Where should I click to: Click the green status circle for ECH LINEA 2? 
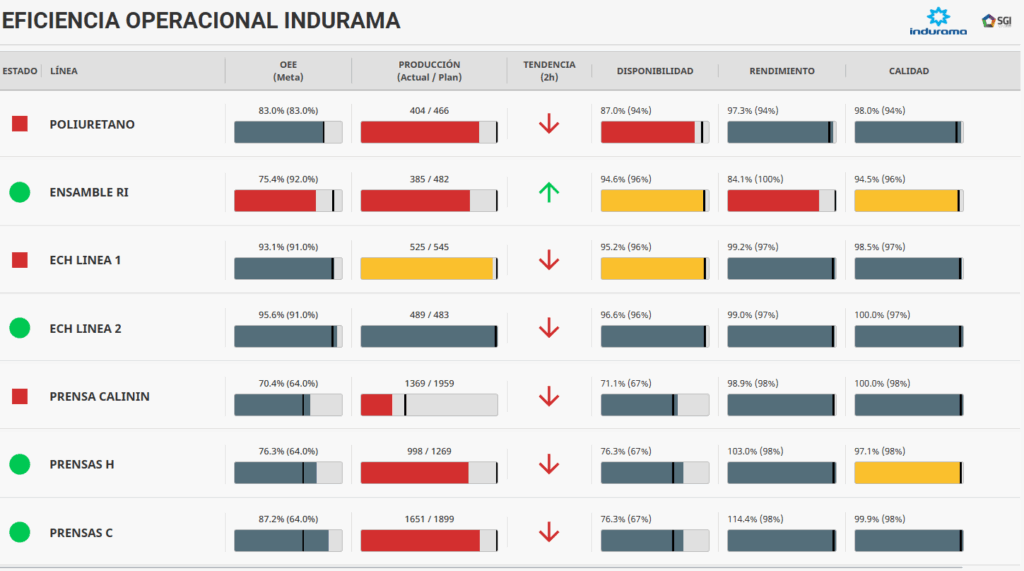[x=19, y=328]
